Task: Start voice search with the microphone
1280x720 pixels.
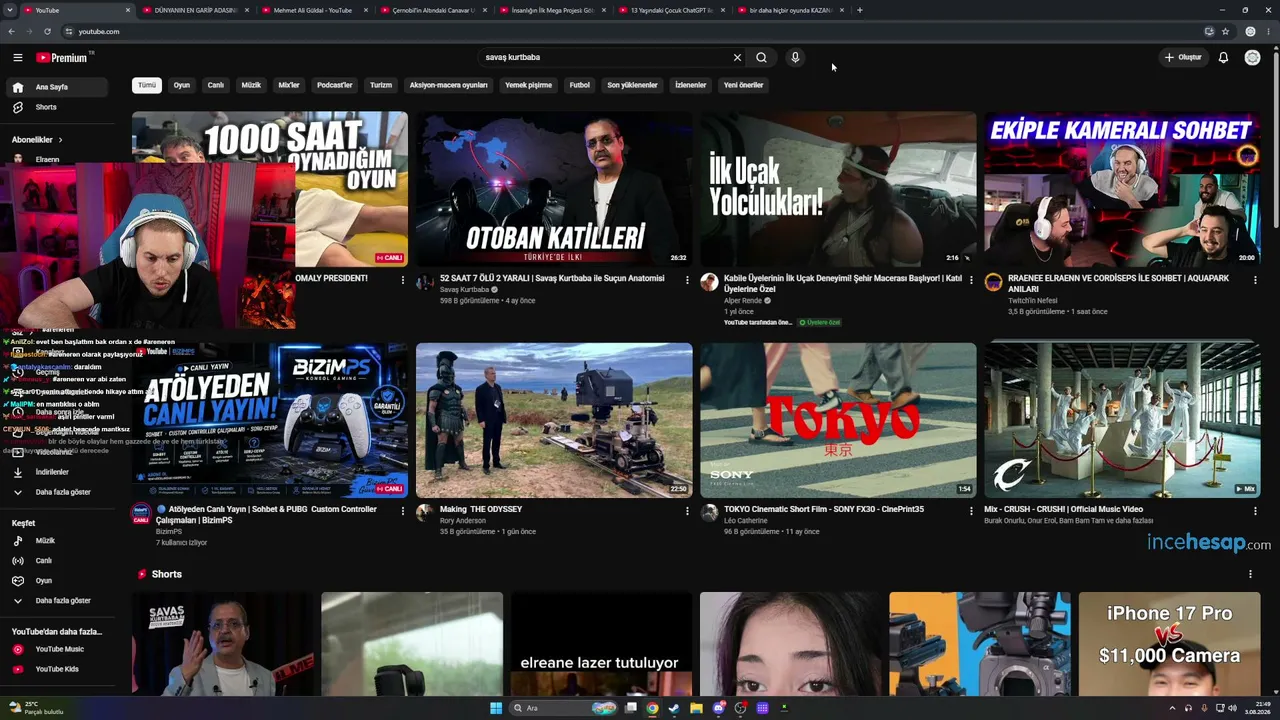Action: pyautogui.click(x=795, y=58)
